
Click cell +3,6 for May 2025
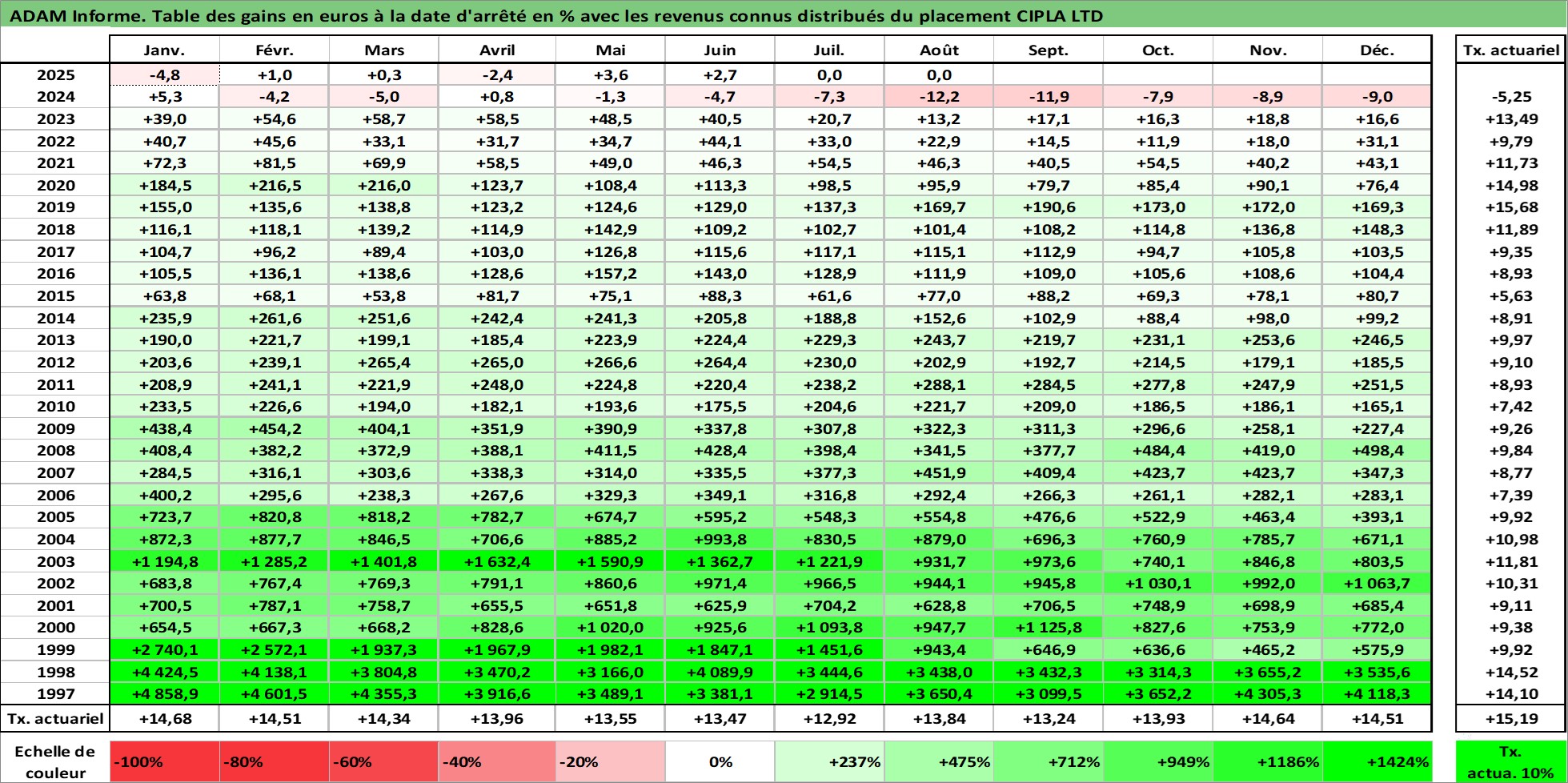(x=610, y=75)
